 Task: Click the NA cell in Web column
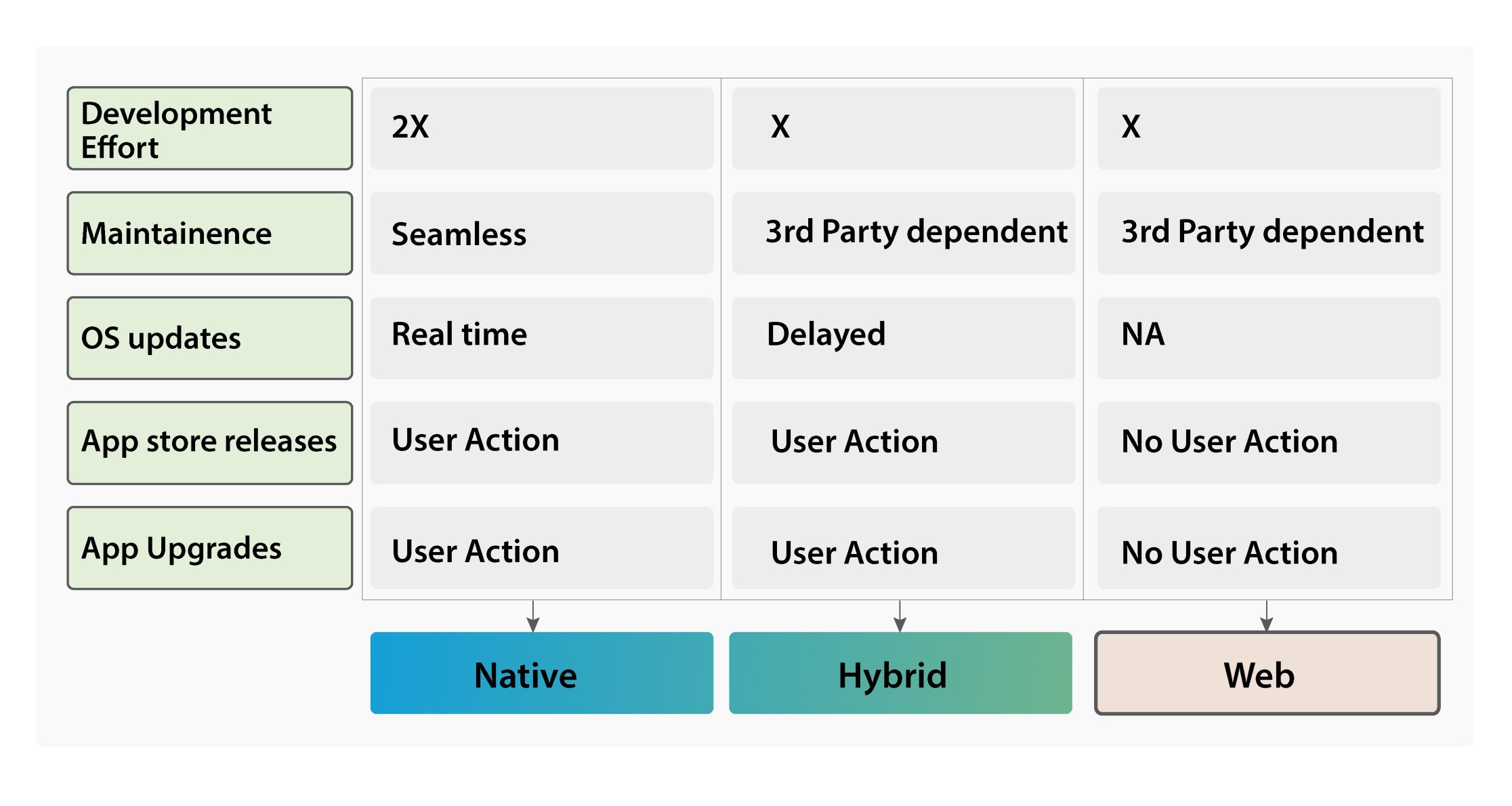1269,338
